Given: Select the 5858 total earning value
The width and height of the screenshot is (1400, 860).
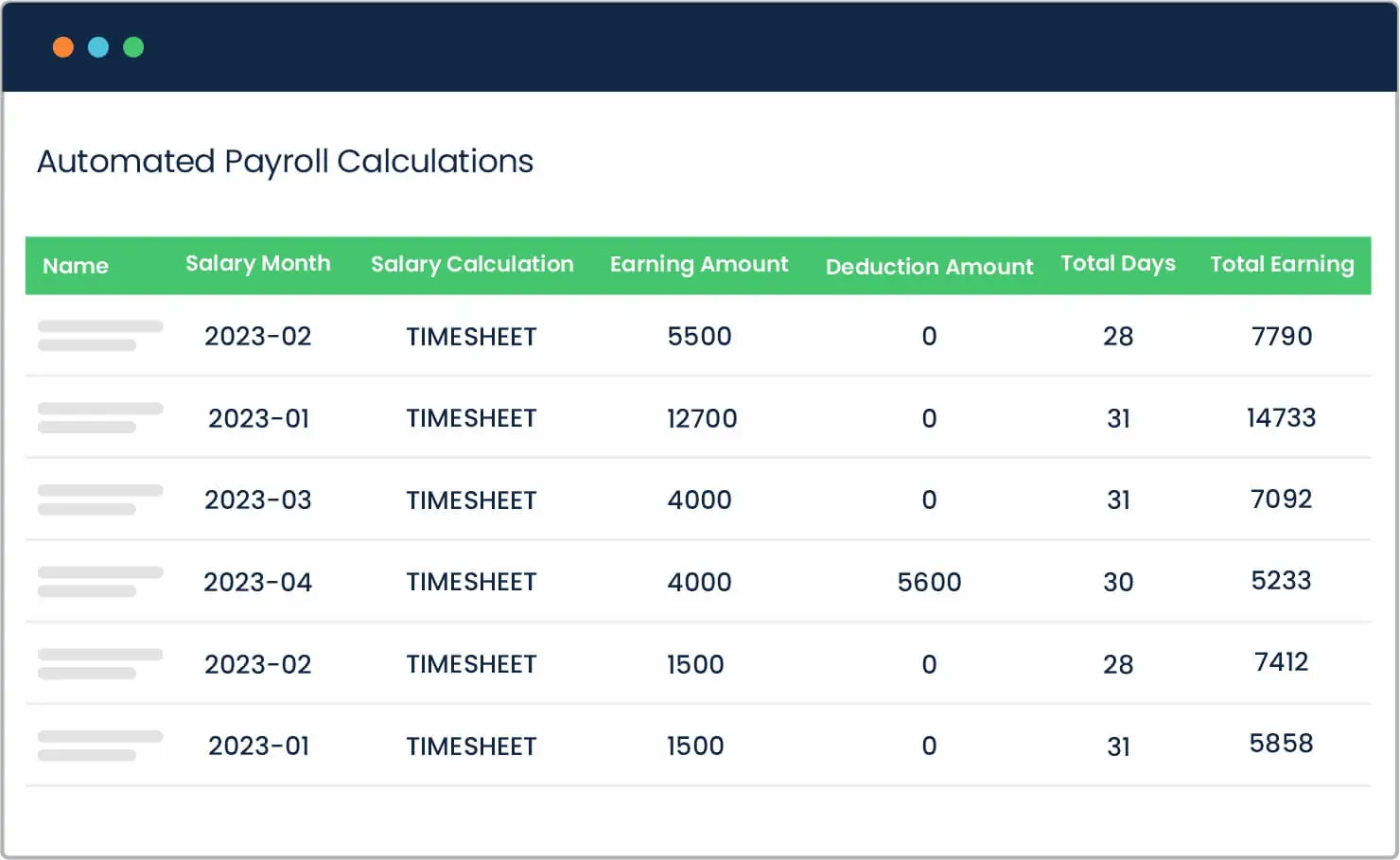Looking at the screenshot, I should tap(1282, 744).
